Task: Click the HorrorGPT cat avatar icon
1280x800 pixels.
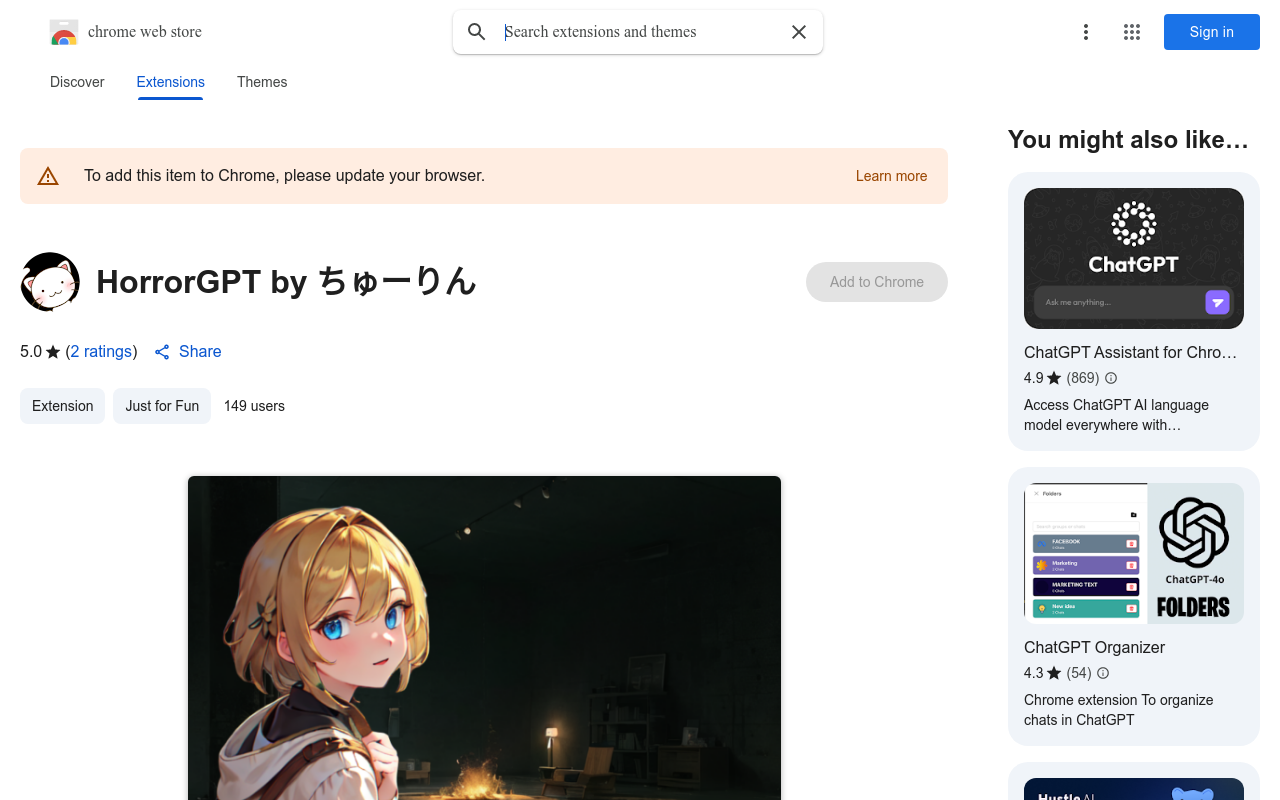Action: [x=50, y=282]
